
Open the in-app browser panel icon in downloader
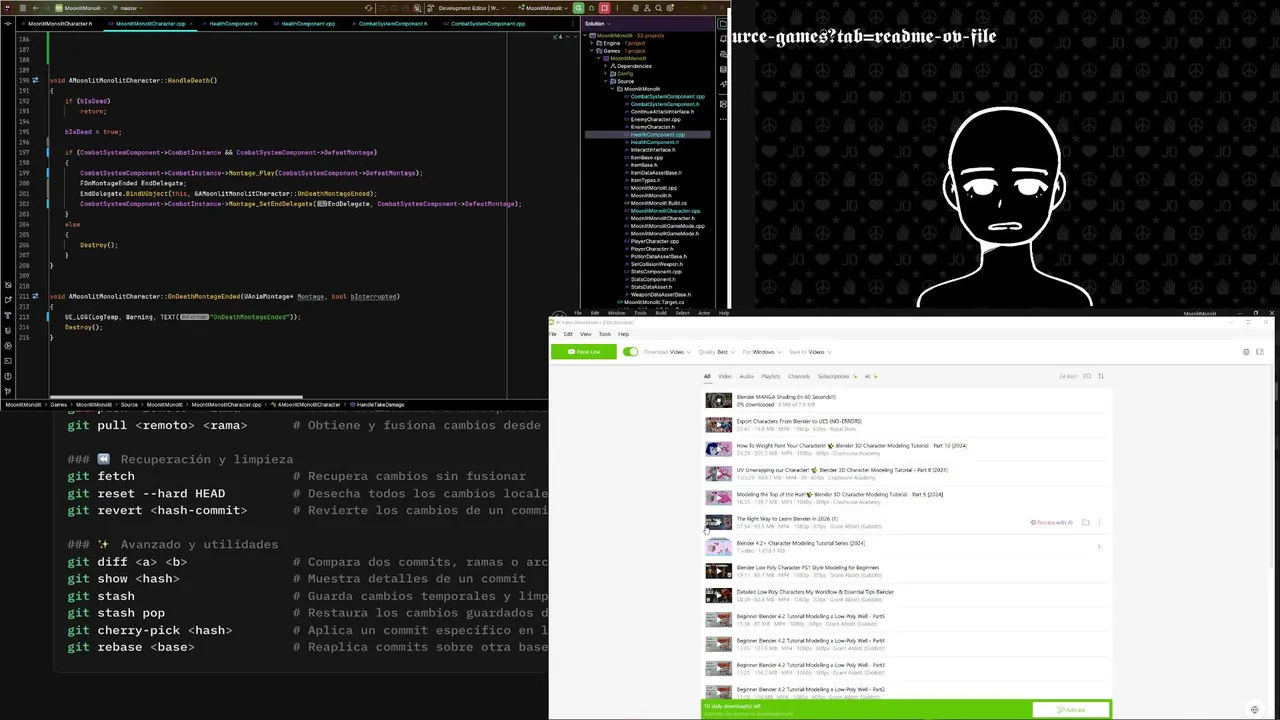(x=1260, y=352)
